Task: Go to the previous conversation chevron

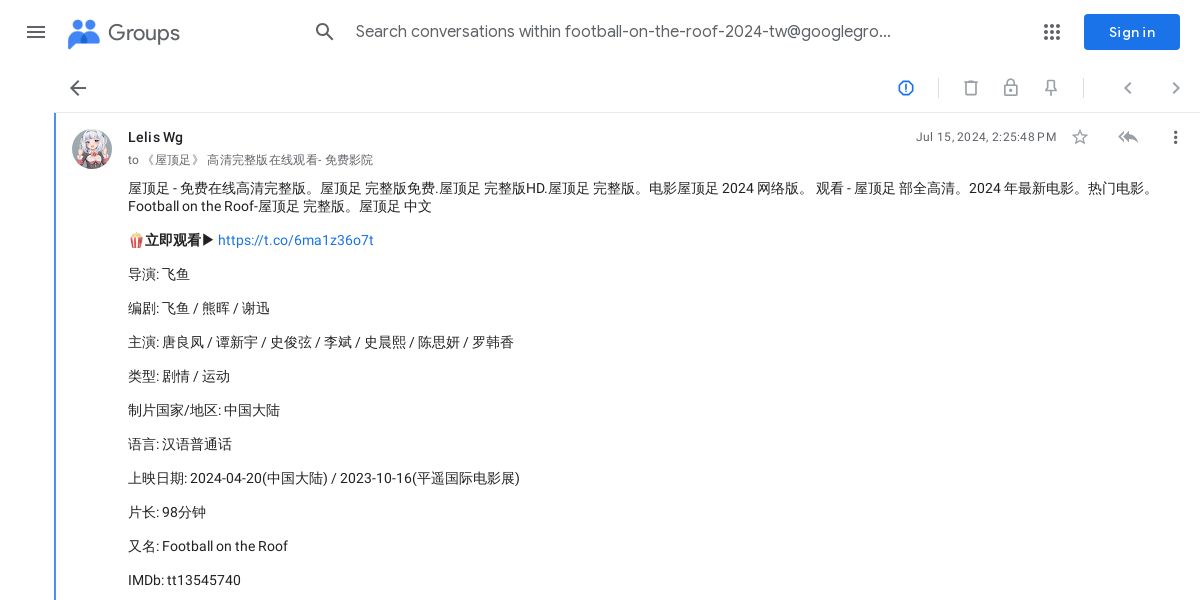Action: tap(1128, 88)
